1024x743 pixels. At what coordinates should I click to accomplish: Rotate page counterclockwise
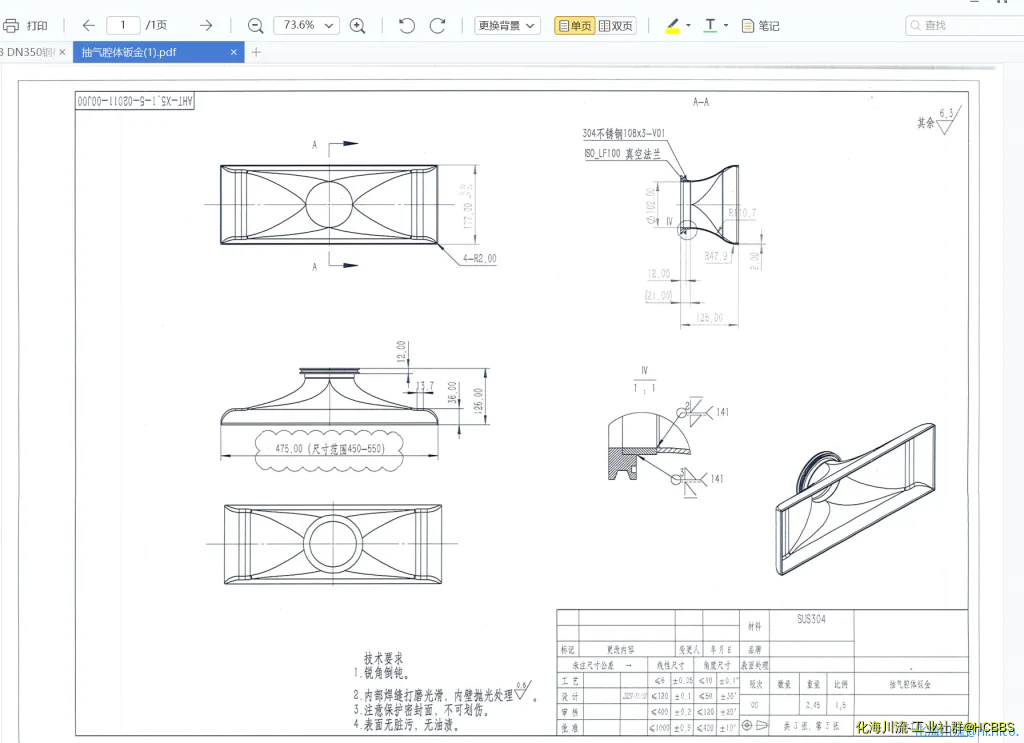407,25
